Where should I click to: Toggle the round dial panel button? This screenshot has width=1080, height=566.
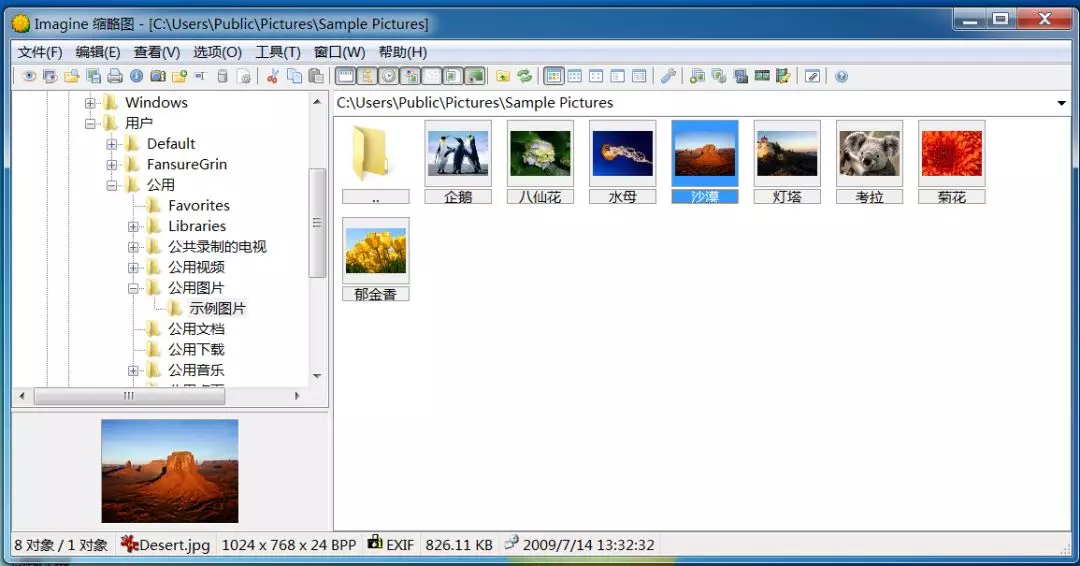coord(389,76)
